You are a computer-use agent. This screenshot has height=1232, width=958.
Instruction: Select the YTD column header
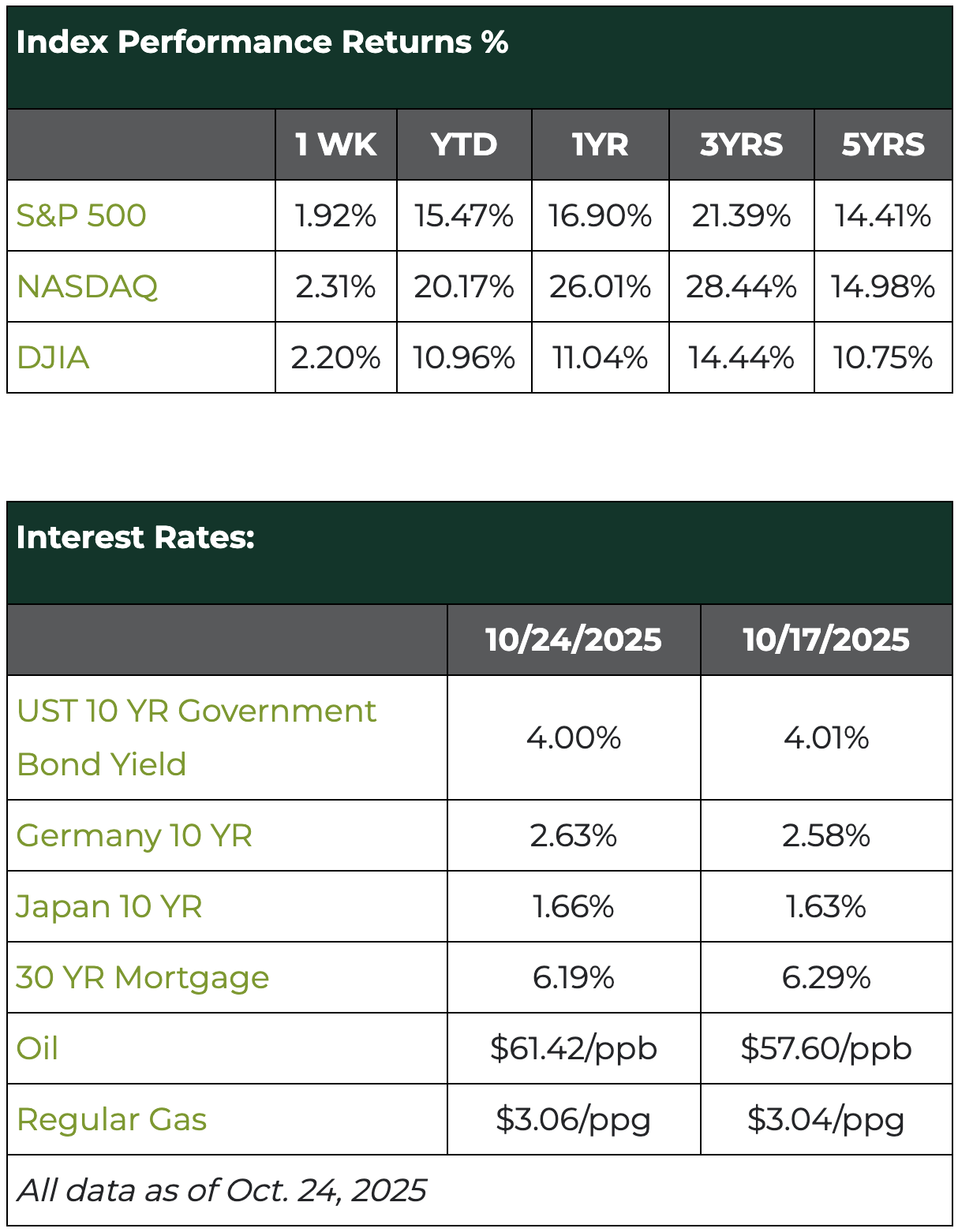464,145
